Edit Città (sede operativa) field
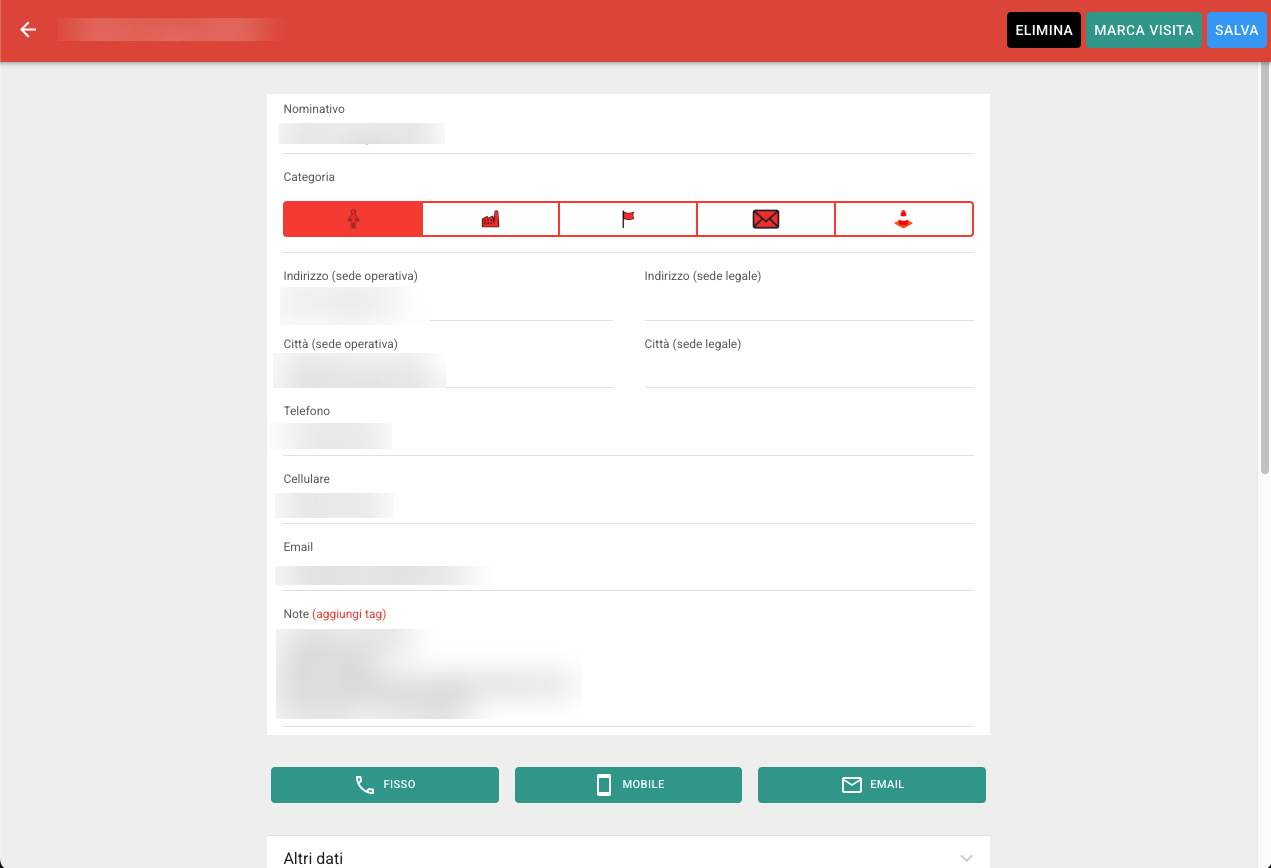1271x868 pixels. (x=448, y=371)
